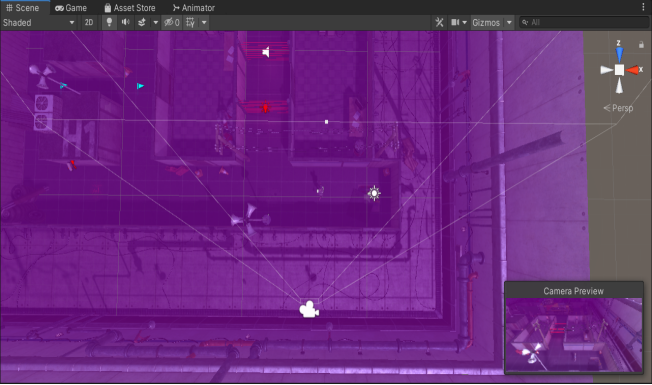This screenshot has width=652, height=385.
Task: Toggle scene effects (skybox, fog) button
Action: coord(142,22)
